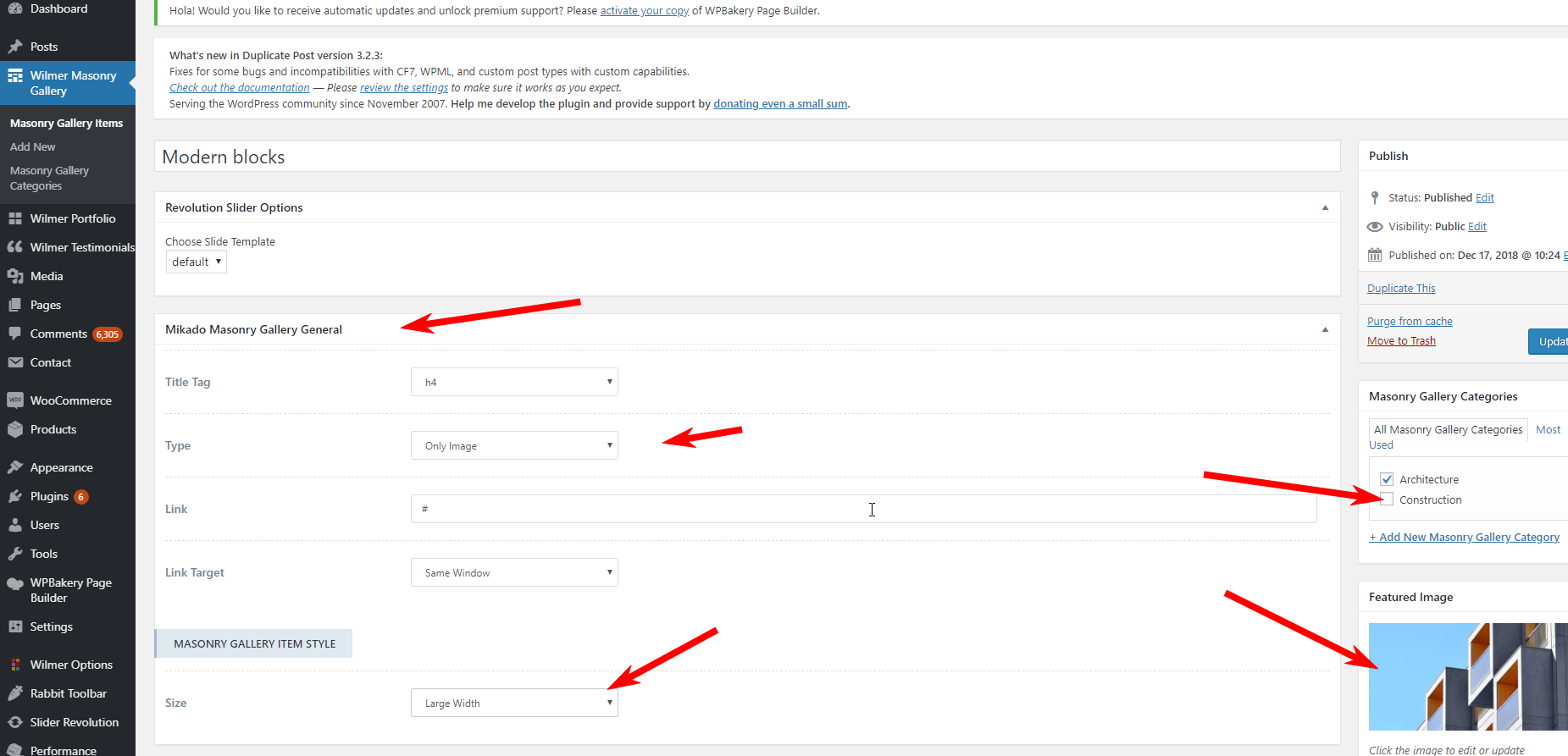
Task: Click the Settings sliders icon
Action: coord(15,626)
